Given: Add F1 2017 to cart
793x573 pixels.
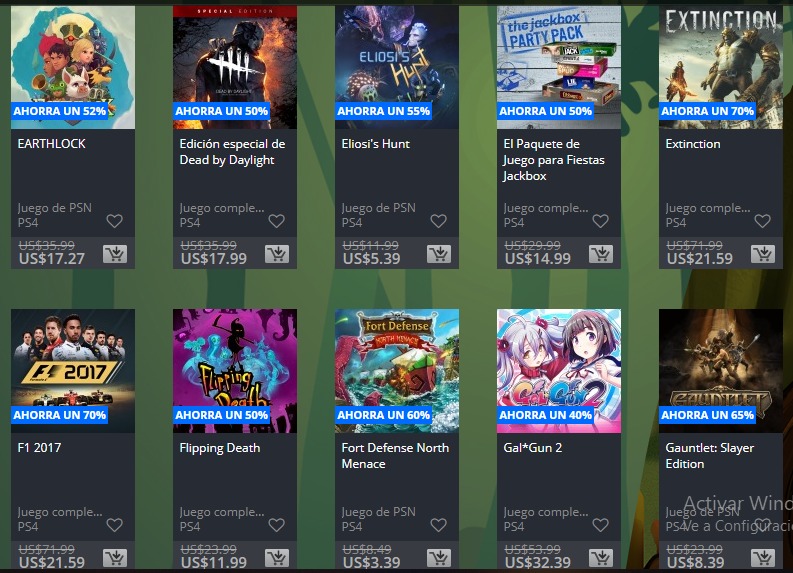Looking at the screenshot, I should click(x=115, y=558).
